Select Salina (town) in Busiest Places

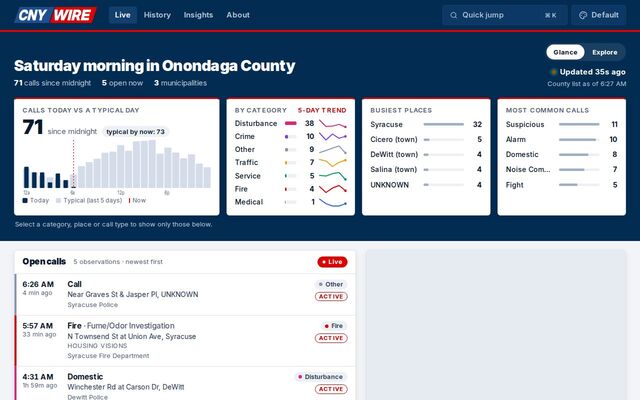[x=426, y=169]
